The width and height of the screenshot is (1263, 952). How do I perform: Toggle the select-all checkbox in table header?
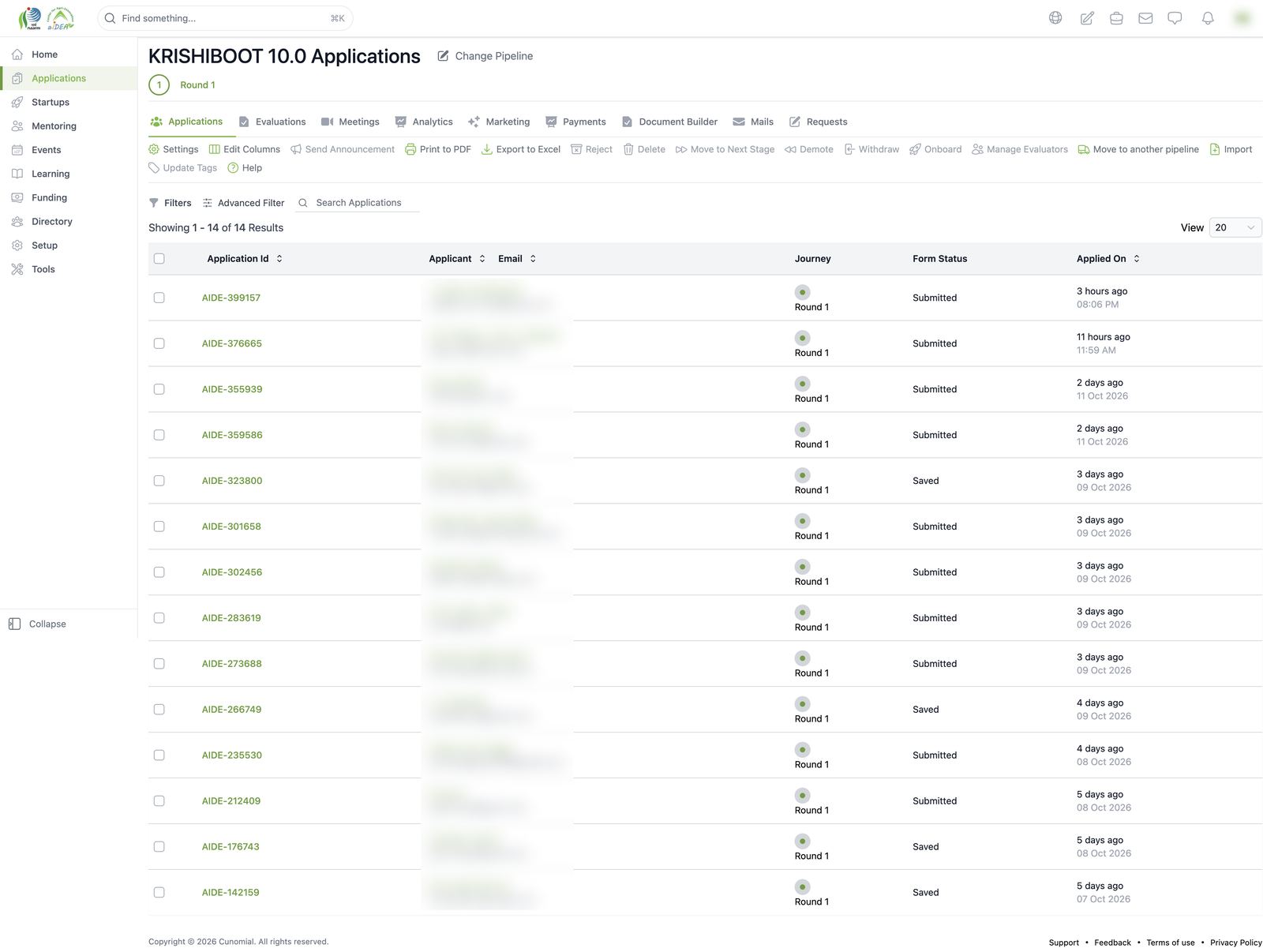[x=159, y=258]
